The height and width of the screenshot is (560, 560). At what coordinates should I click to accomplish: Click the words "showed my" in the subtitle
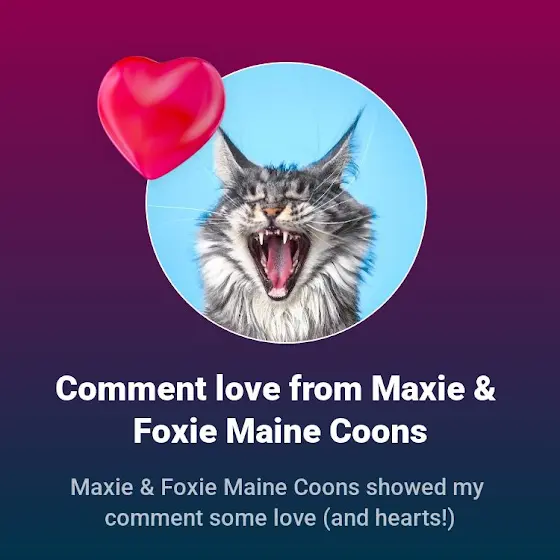pyautogui.click(x=425, y=487)
